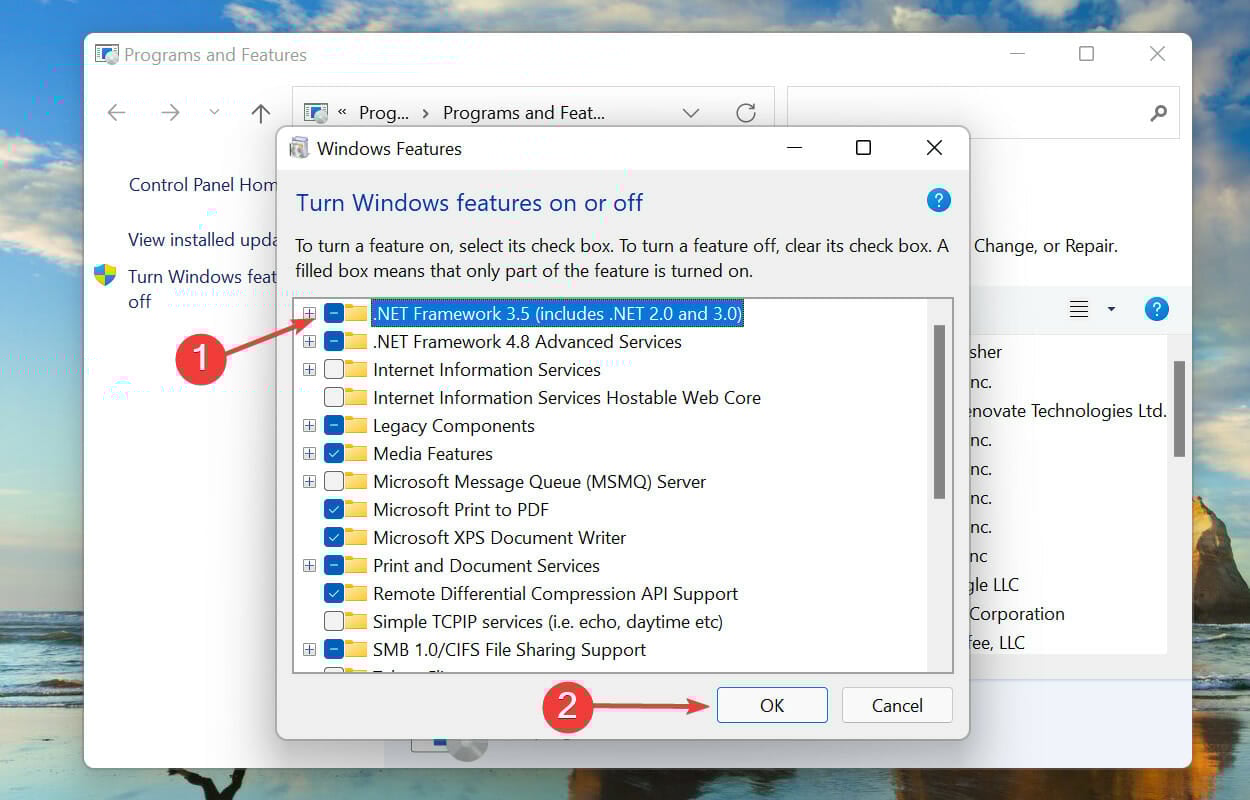Viewport: 1250px width, 800px height.
Task: Go up one level with the up arrow
Action: [261, 113]
